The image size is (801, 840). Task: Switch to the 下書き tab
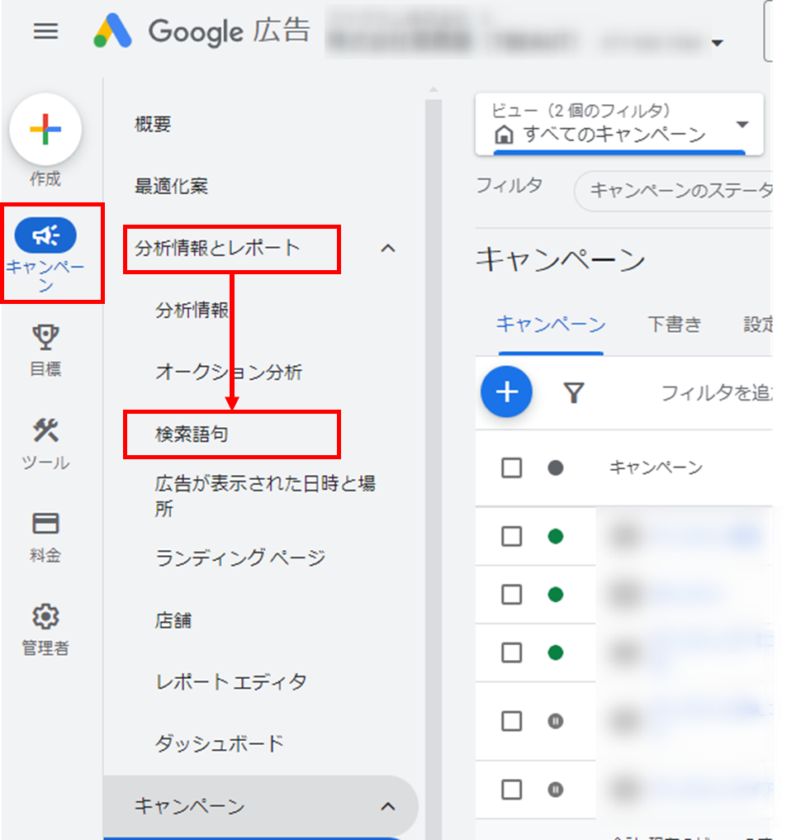click(674, 324)
